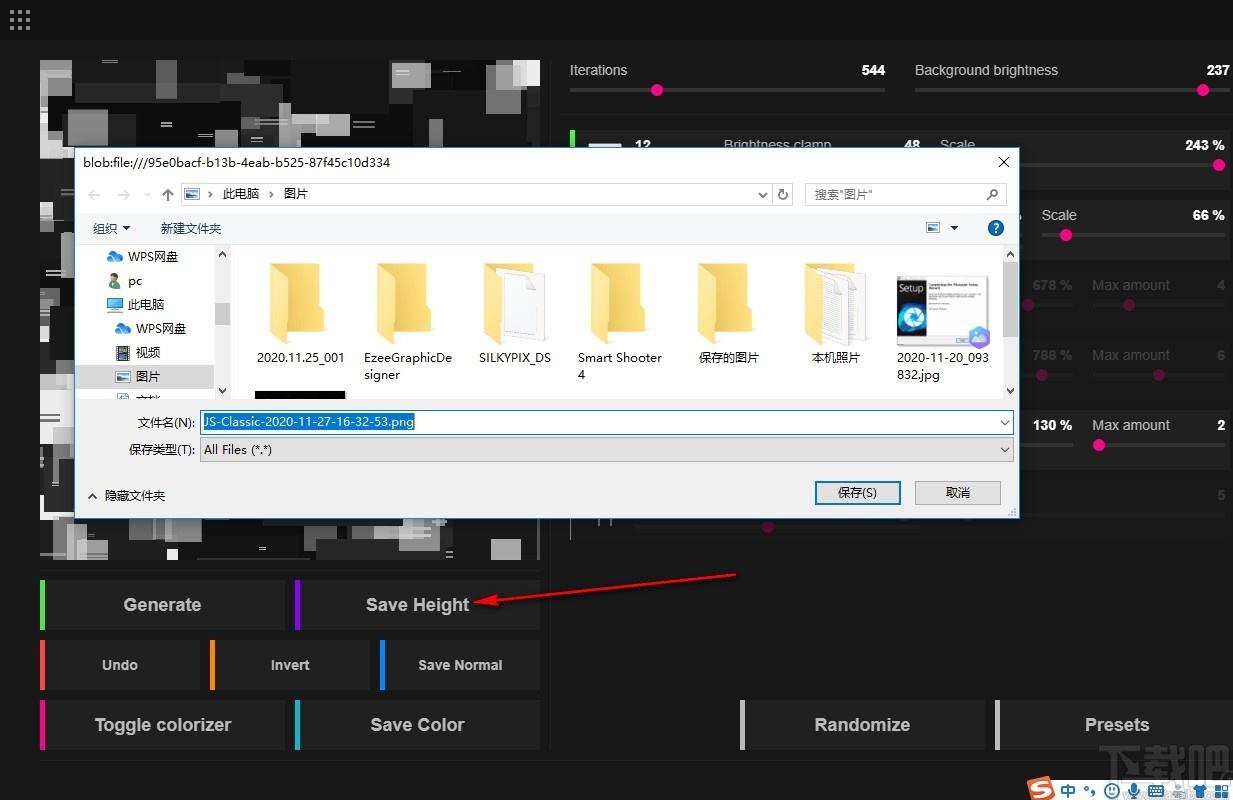Click the Generate button
Viewport: 1233px width, 800px height.
point(162,605)
